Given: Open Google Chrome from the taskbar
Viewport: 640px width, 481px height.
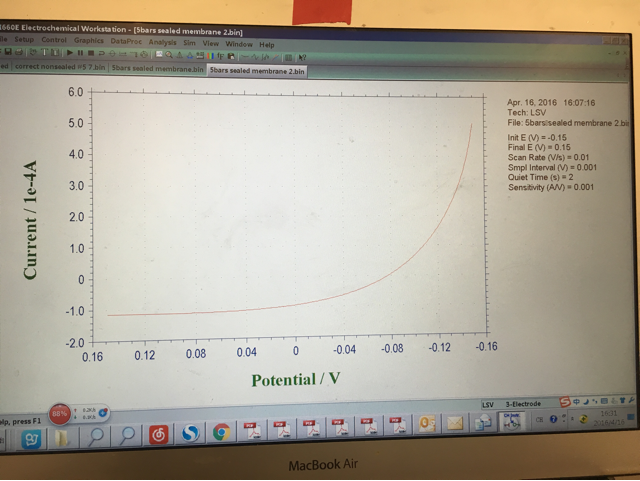Looking at the screenshot, I should click(221, 432).
